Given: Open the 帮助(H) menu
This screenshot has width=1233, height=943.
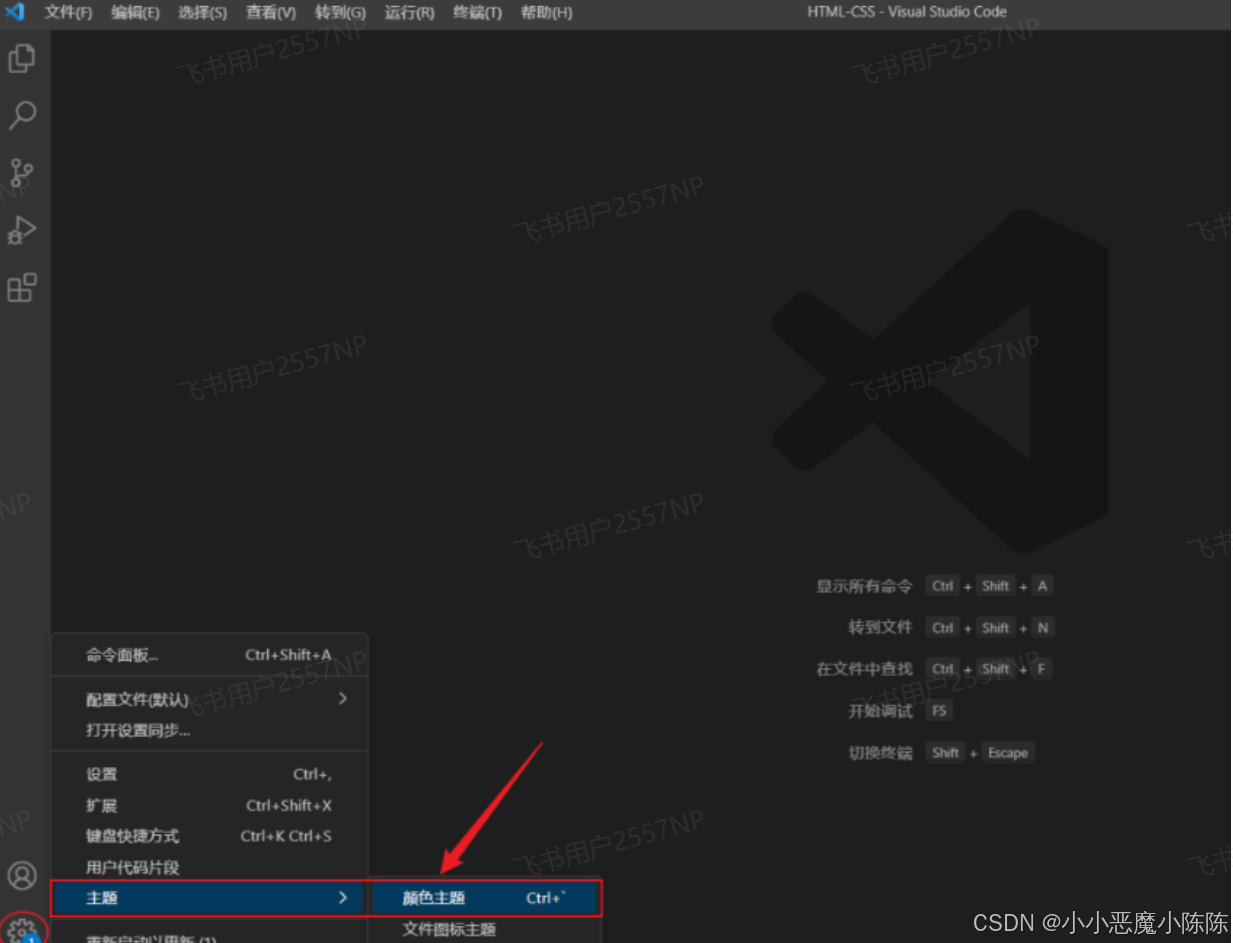Looking at the screenshot, I should click(x=547, y=13).
